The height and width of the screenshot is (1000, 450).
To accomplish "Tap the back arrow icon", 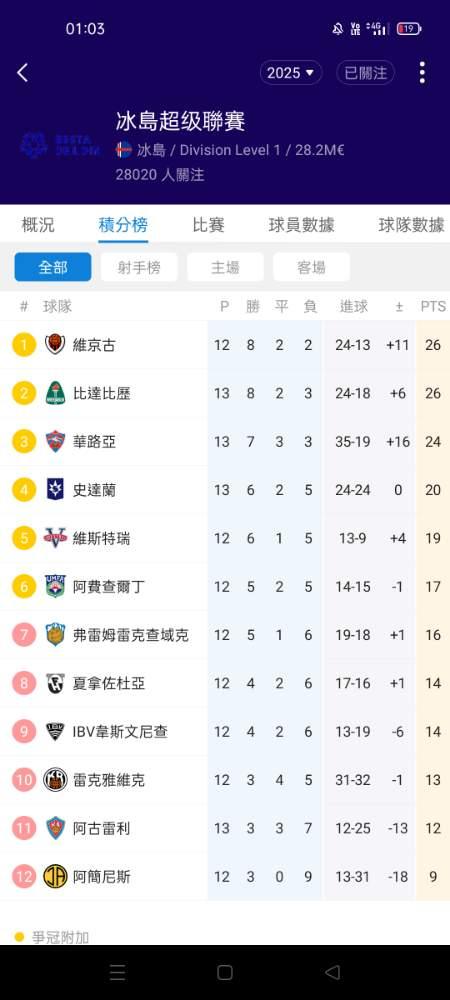I will click(22, 73).
